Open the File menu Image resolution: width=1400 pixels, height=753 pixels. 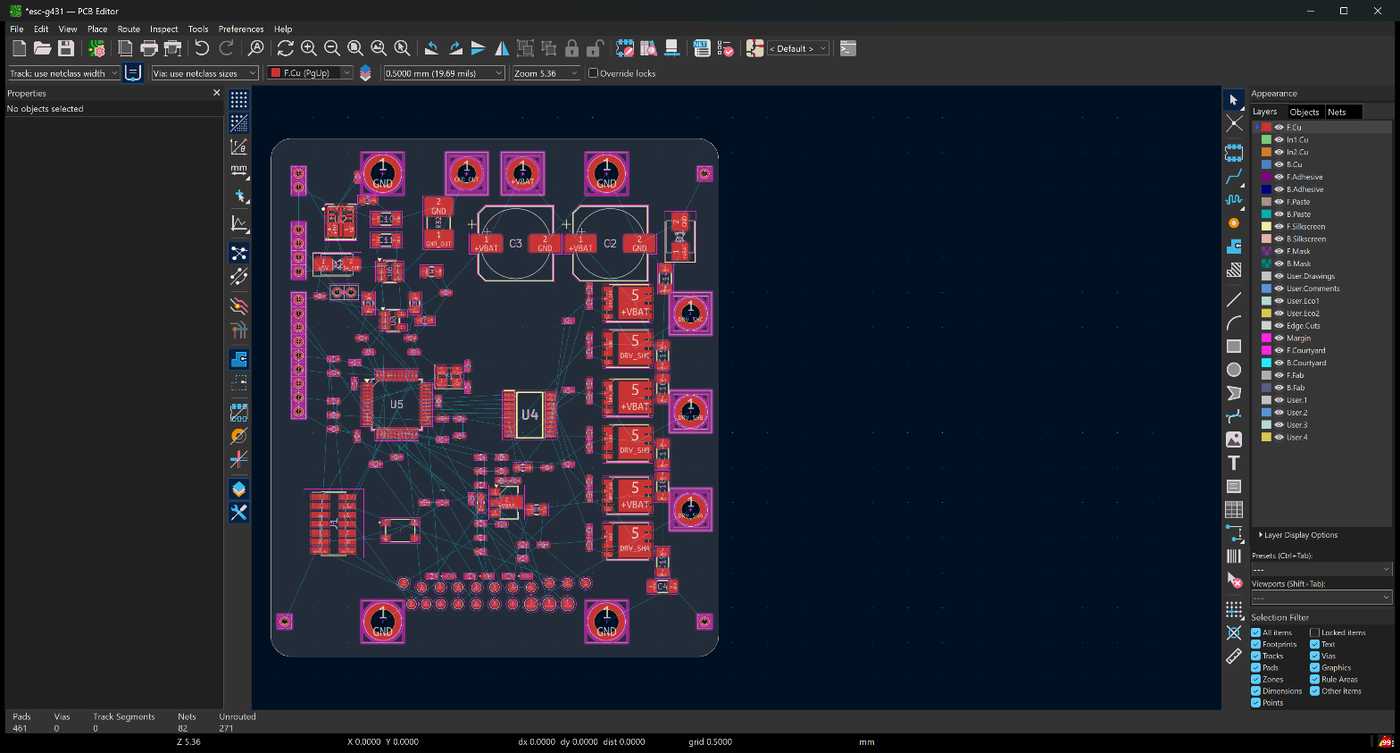(x=17, y=29)
